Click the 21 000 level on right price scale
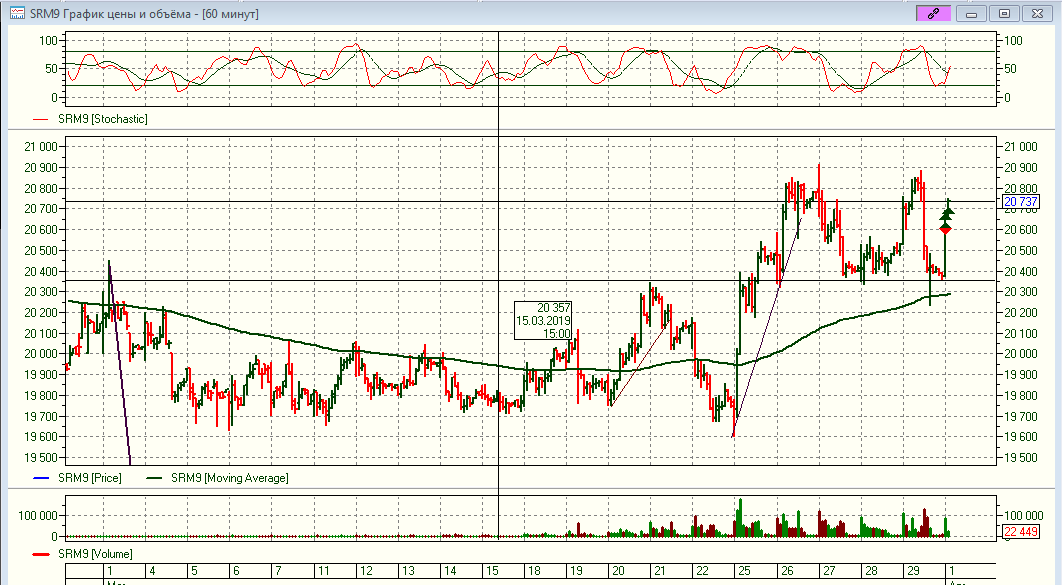The image size is (1062, 585). tap(1020, 146)
